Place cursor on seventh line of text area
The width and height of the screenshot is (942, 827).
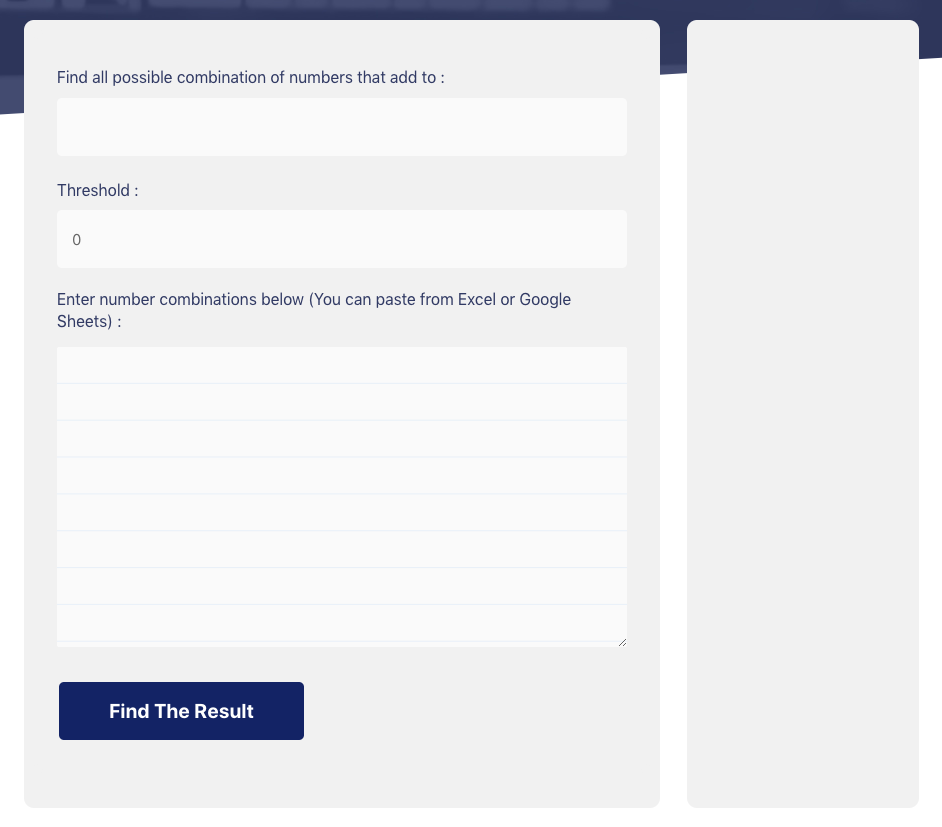click(342, 586)
